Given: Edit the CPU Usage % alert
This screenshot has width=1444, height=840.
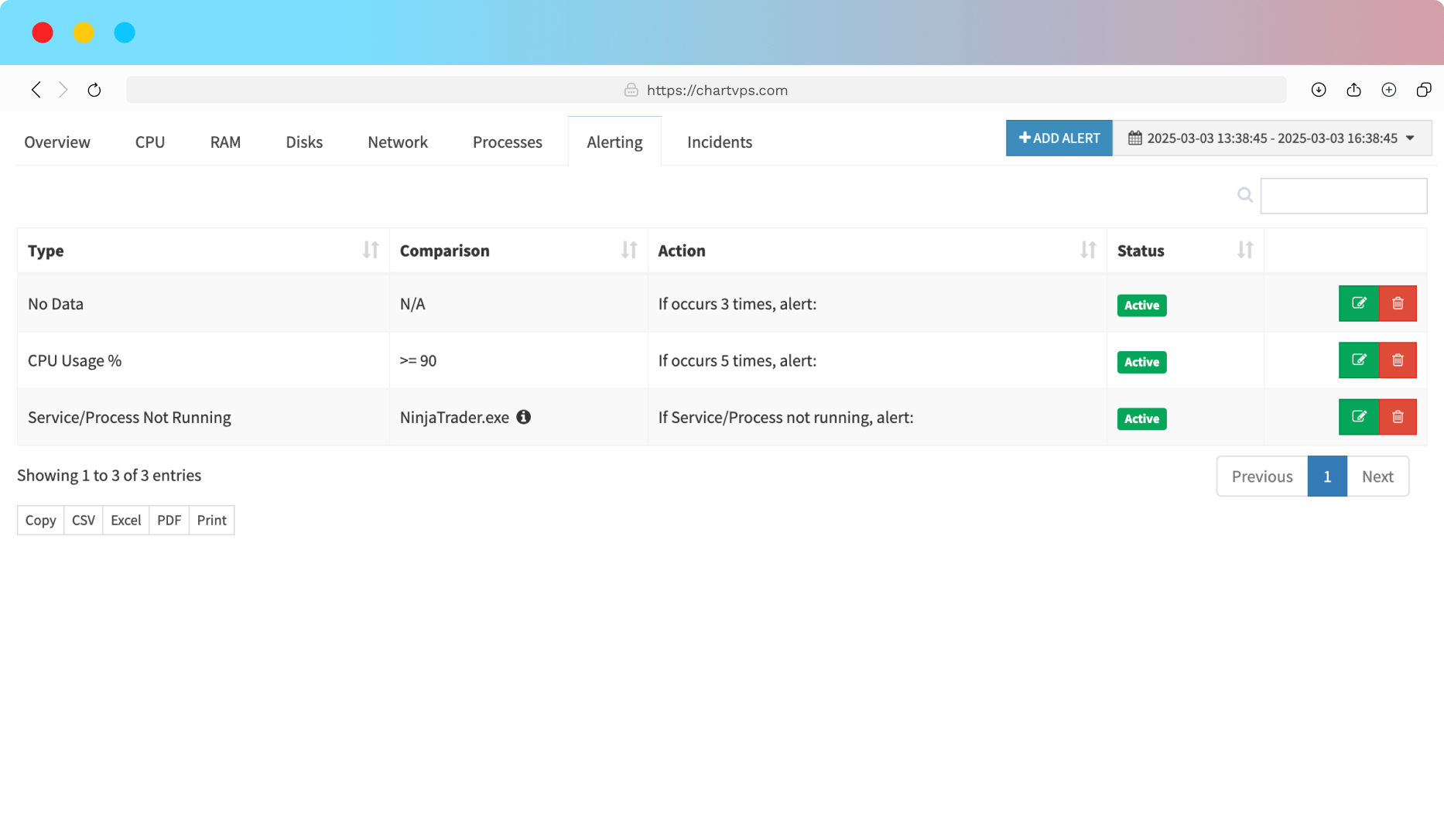Looking at the screenshot, I should (x=1358, y=360).
